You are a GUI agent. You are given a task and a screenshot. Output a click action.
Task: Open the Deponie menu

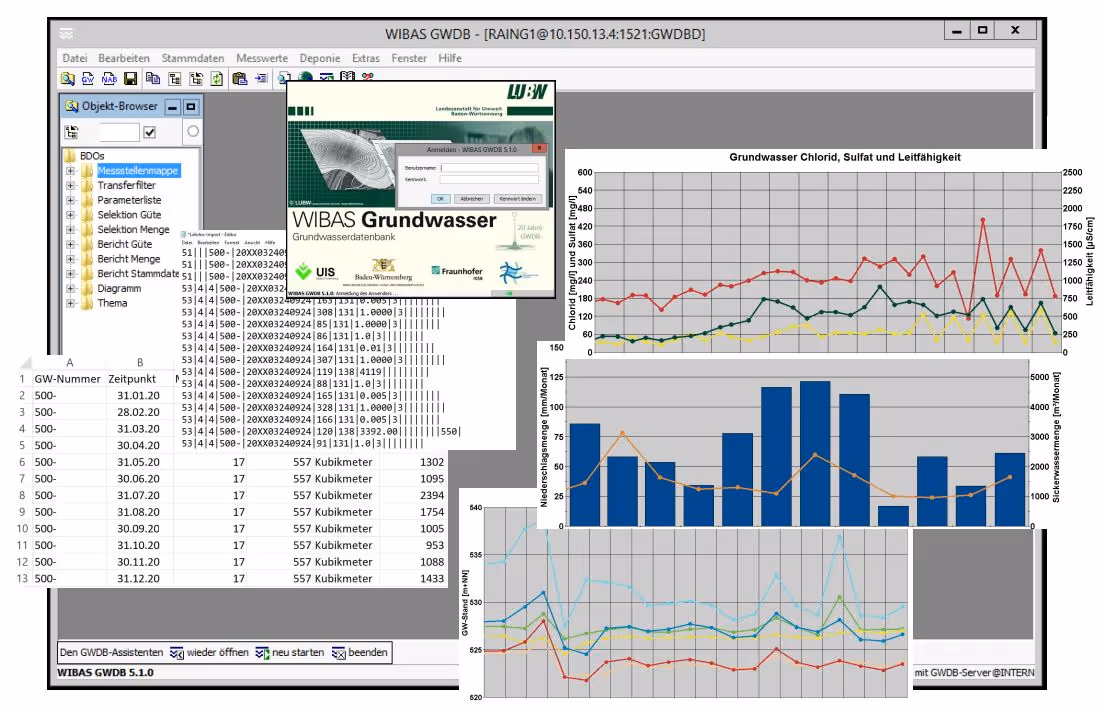320,58
